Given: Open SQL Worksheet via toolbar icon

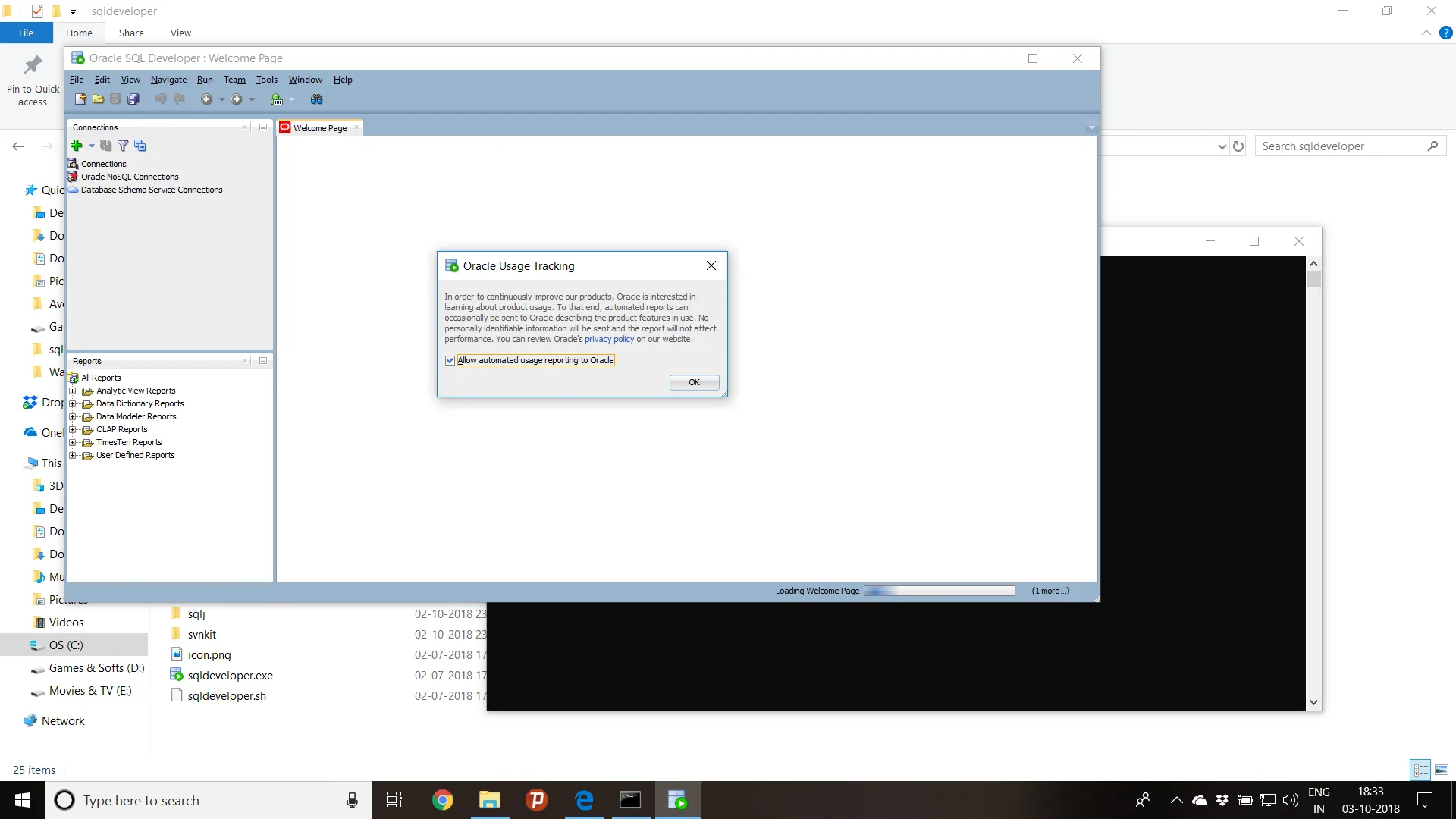Looking at the screenshot, I should 277,99.
